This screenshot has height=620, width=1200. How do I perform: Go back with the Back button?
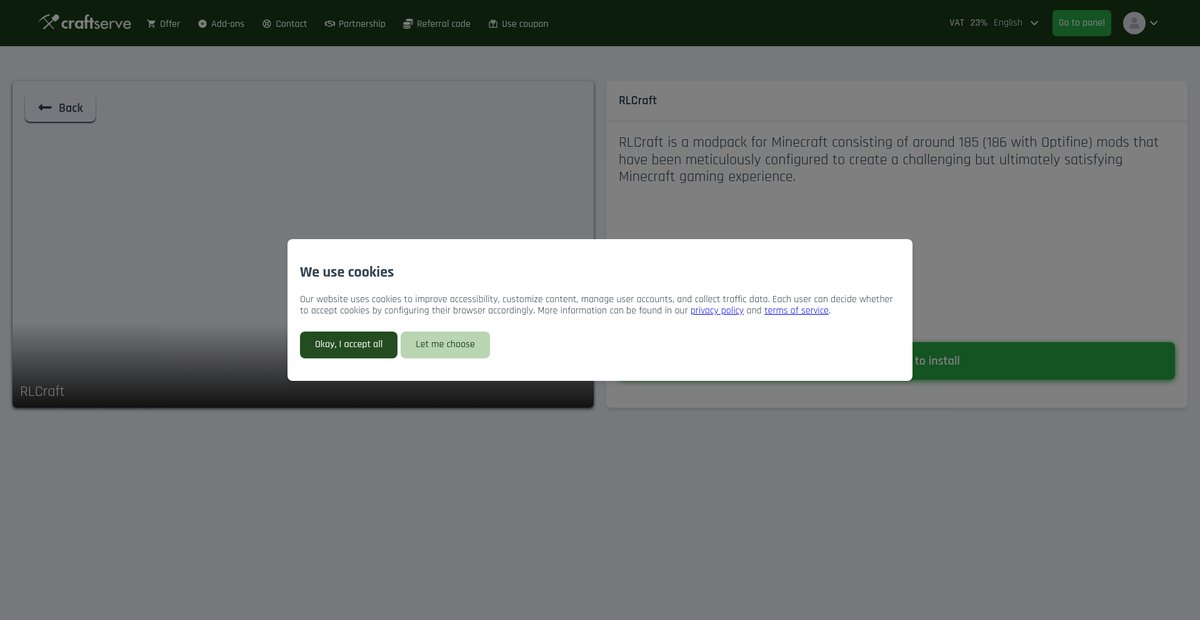coord(60,108)
